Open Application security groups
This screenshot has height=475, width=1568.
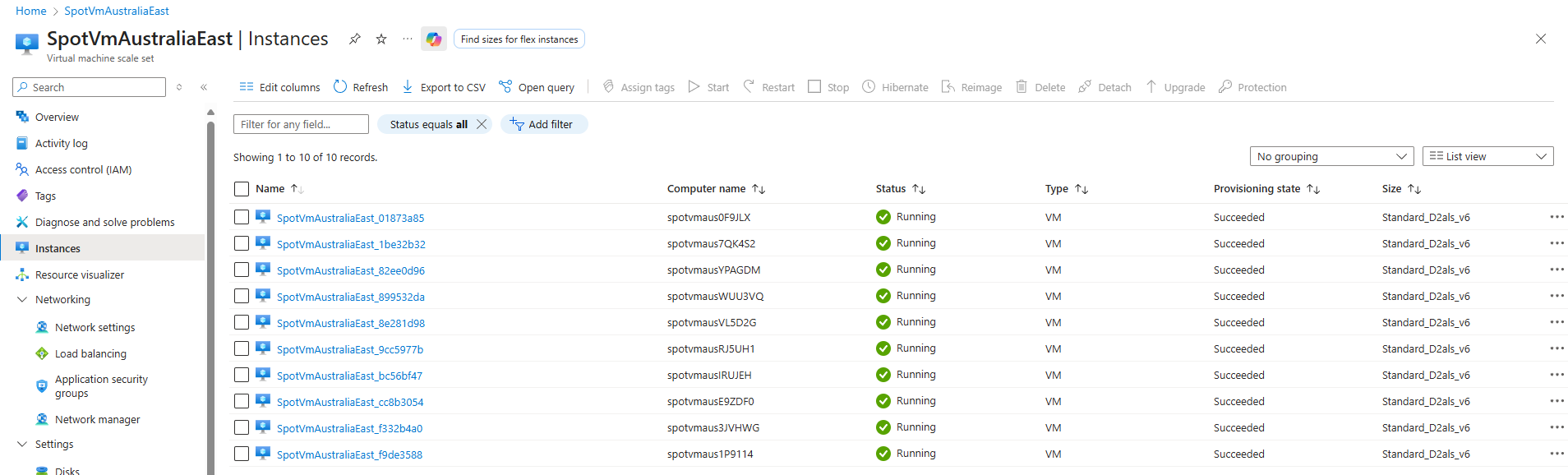103,386
